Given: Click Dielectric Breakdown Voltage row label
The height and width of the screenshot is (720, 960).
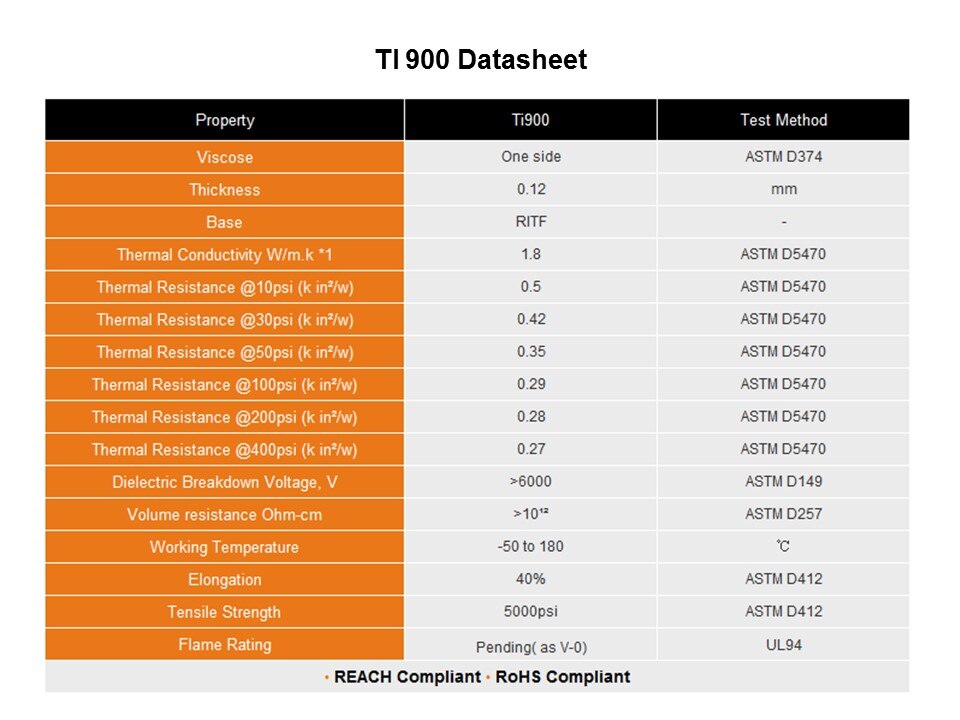Looking at the screenshot, I should (225, 482).
